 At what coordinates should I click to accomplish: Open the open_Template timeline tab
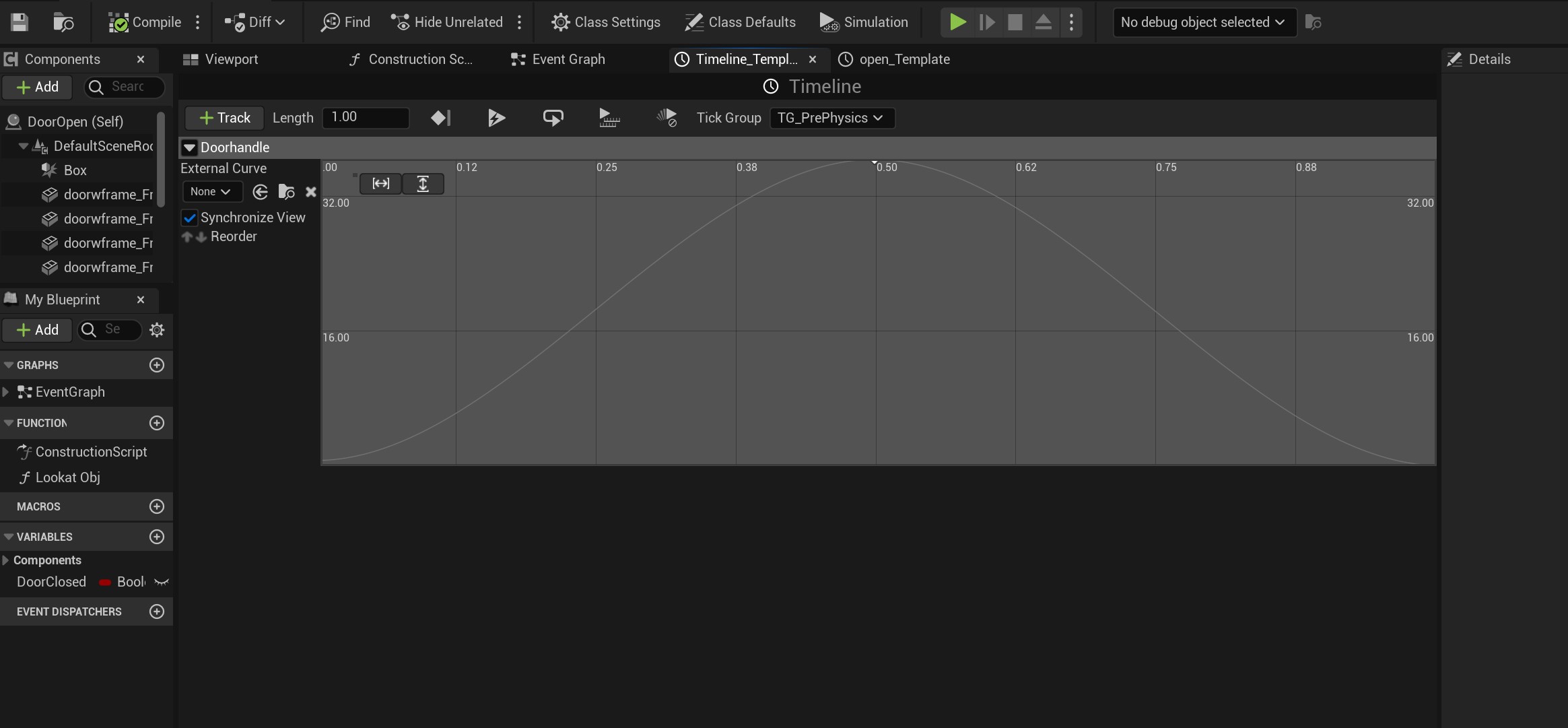(894, 59)
